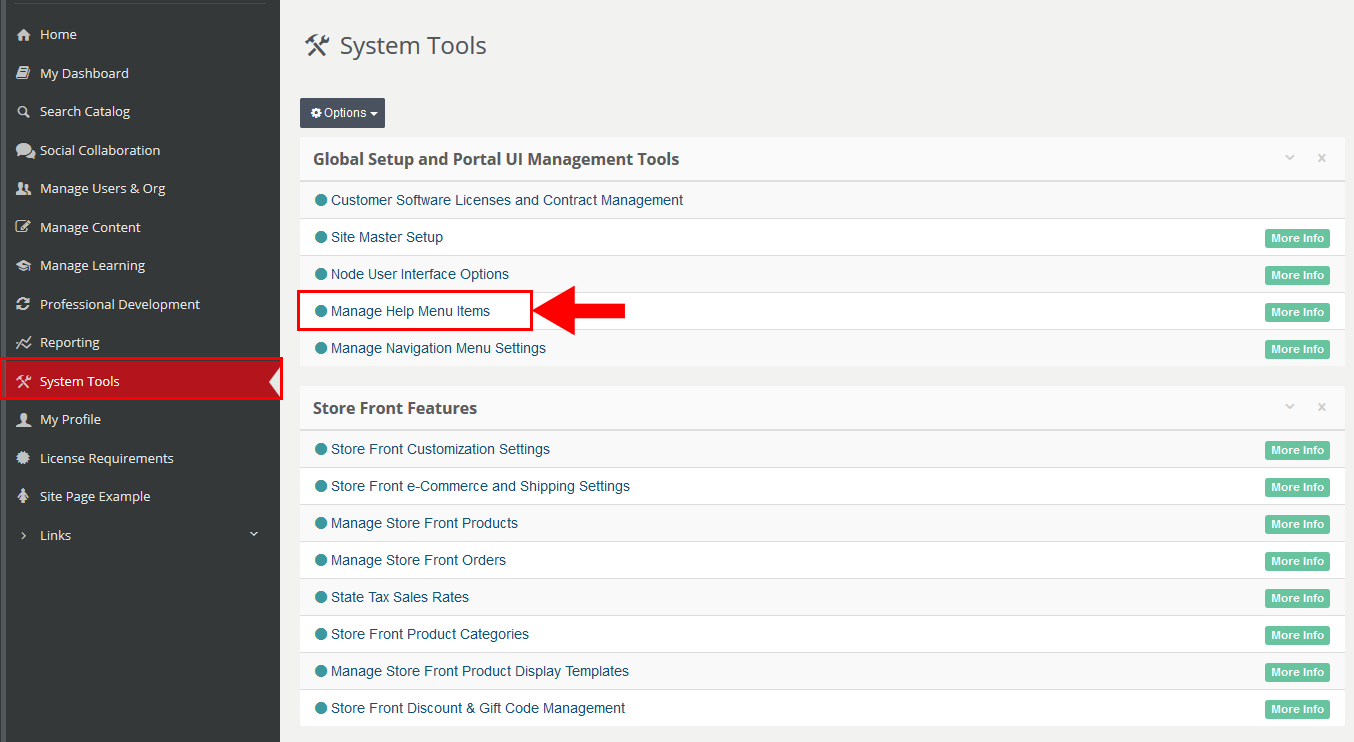Click the License Requirements gear icon
The width and height of the screenshot is (1354, 742).
[22, 457]
